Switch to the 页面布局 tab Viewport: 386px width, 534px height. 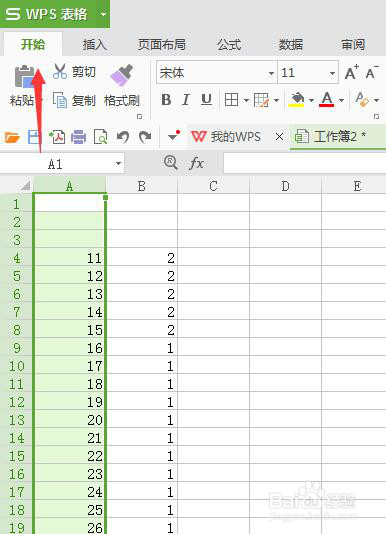coord(162,45)
